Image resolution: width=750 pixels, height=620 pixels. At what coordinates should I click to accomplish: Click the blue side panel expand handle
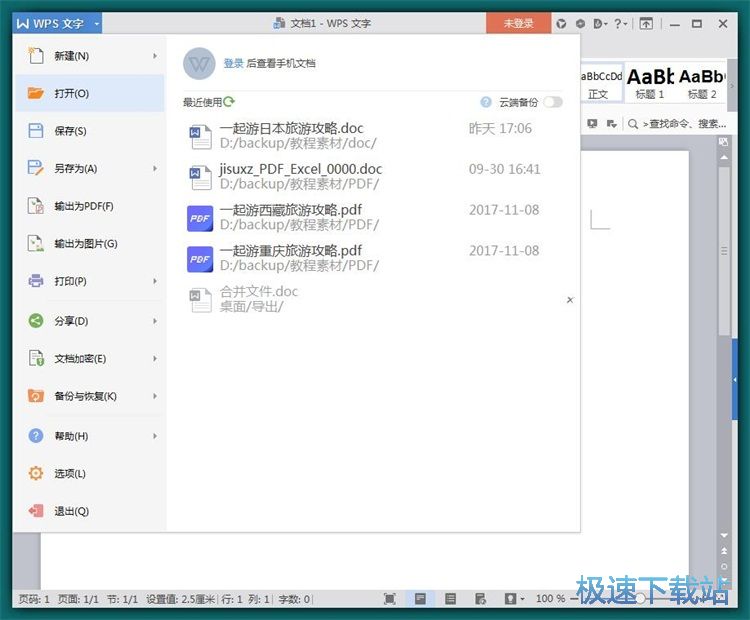point(735,379)
